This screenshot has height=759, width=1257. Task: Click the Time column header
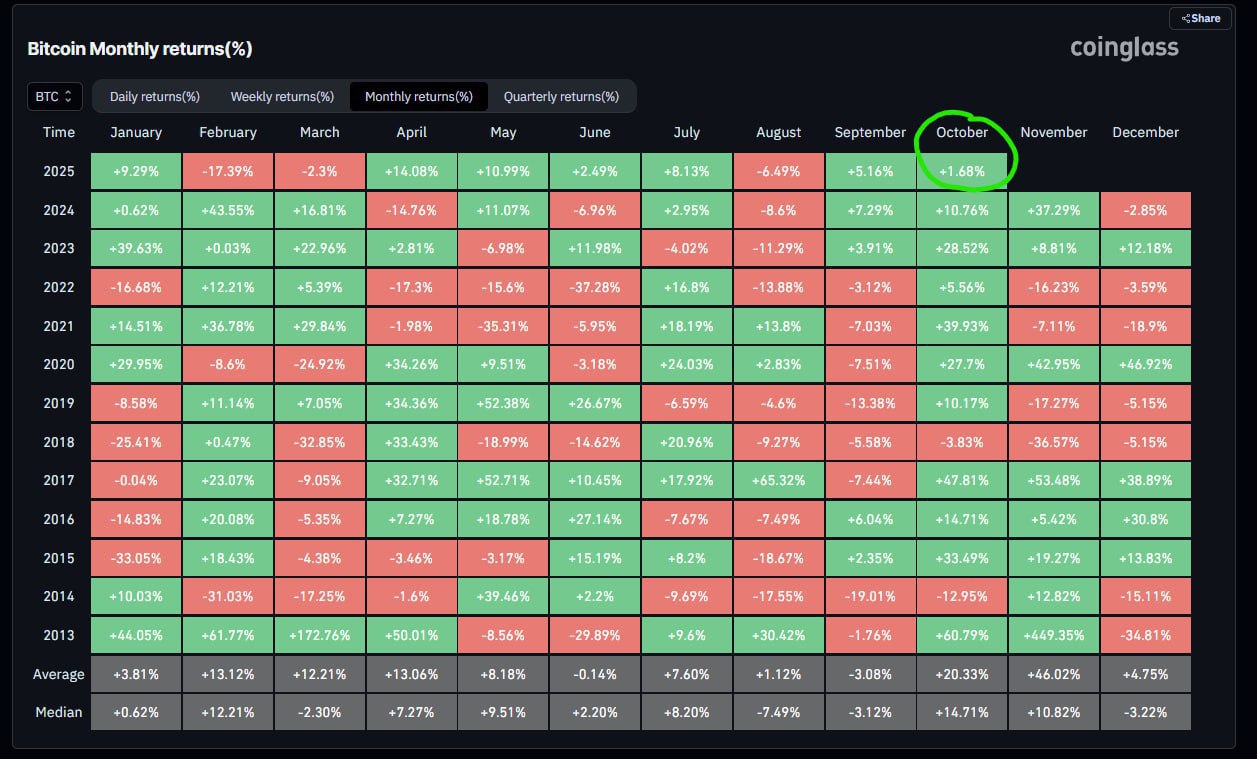58,131
